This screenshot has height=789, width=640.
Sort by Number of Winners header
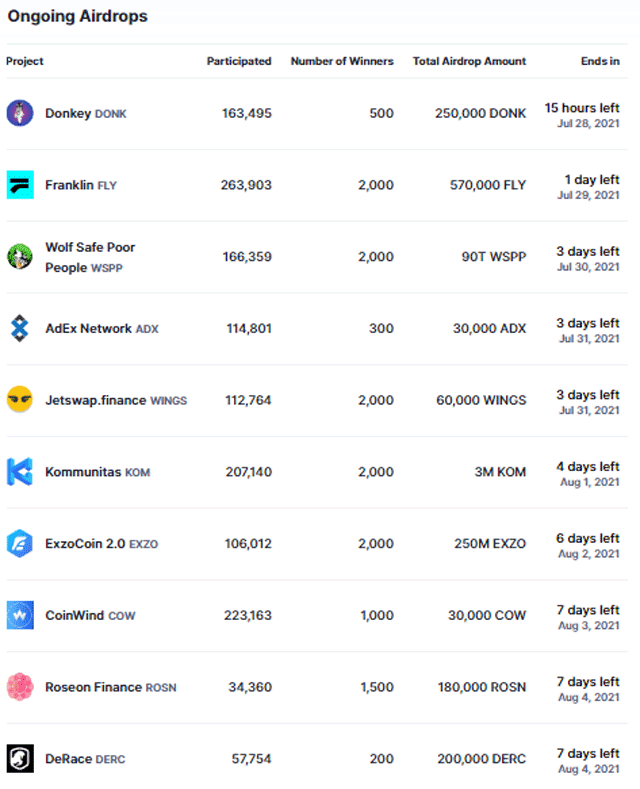tap(342, 61)
